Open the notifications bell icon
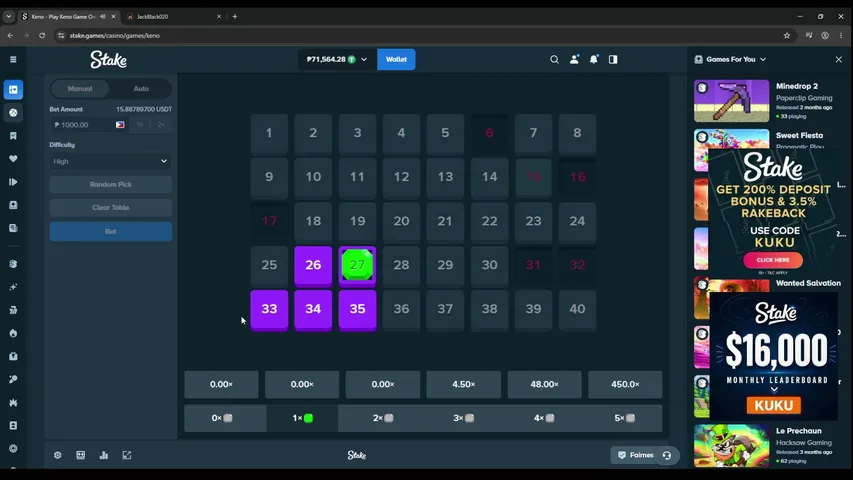Screen dimensions: 853x480 [x=594, y=59]
